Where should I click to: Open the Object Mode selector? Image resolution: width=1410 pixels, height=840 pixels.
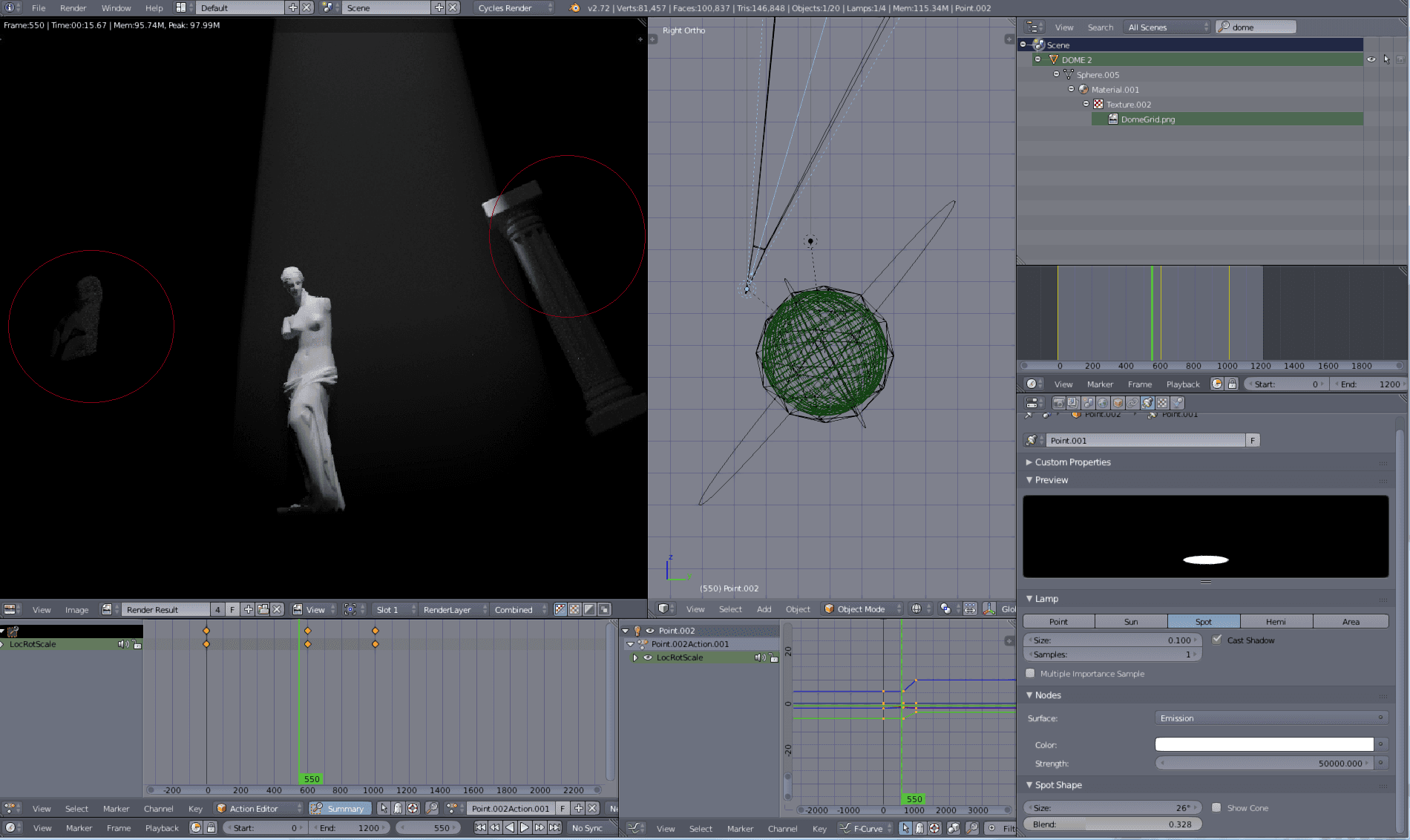pos(861,609)
